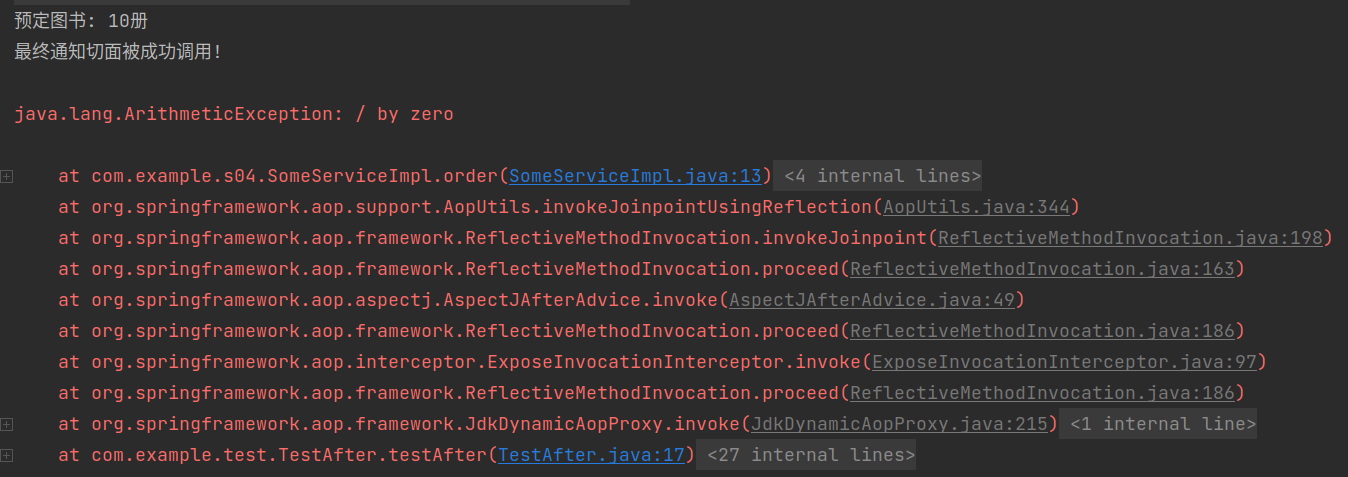This screenshot has width=1348, height=477.
Task: Open JdkDynamicAopProxy.java:215 link
Action: pyautogui.click(x=899, y=424)
